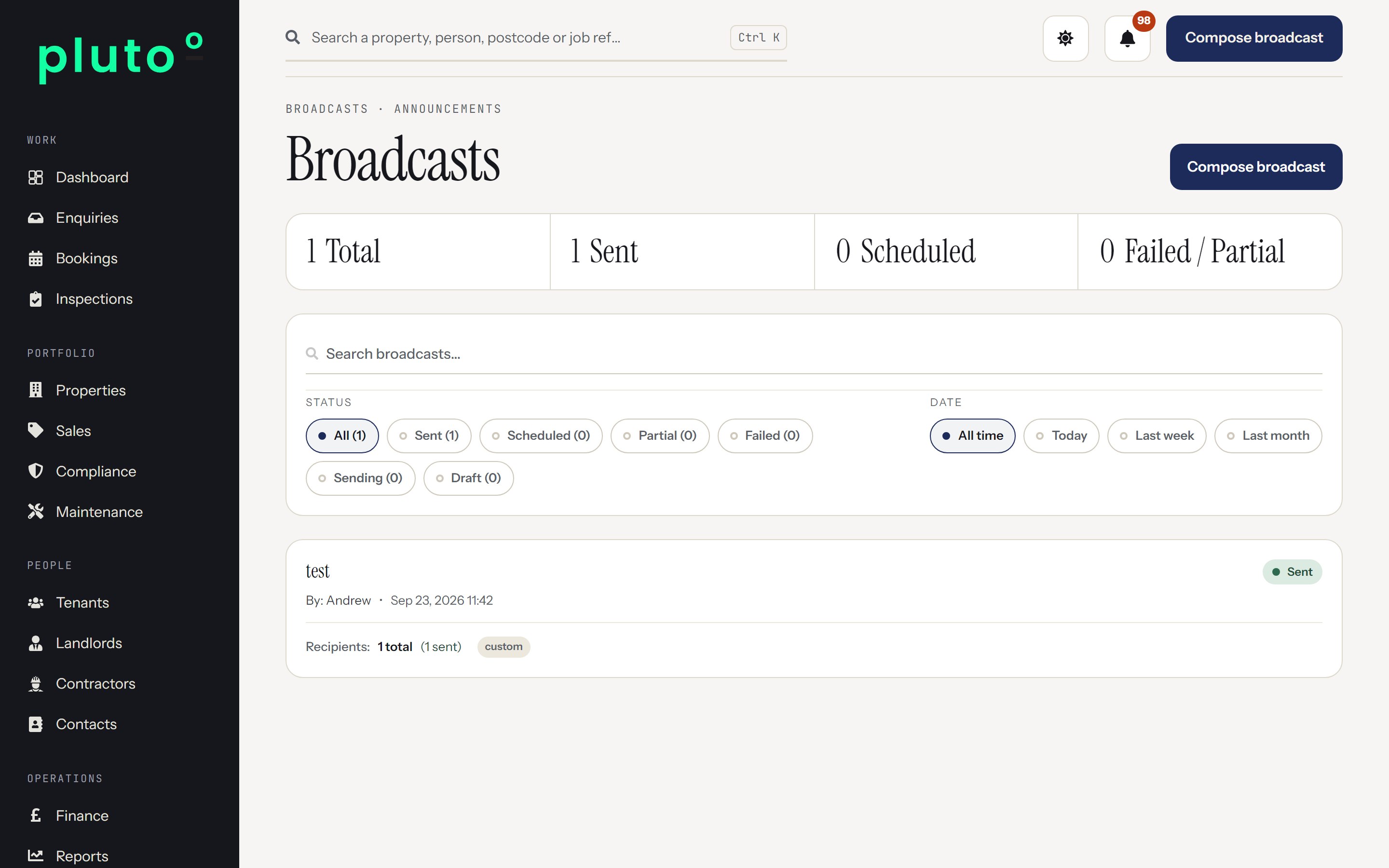The height and width of the screenshot is (868, 1389).
Task: Click the Tenants group icon
Action: [36, 603]
